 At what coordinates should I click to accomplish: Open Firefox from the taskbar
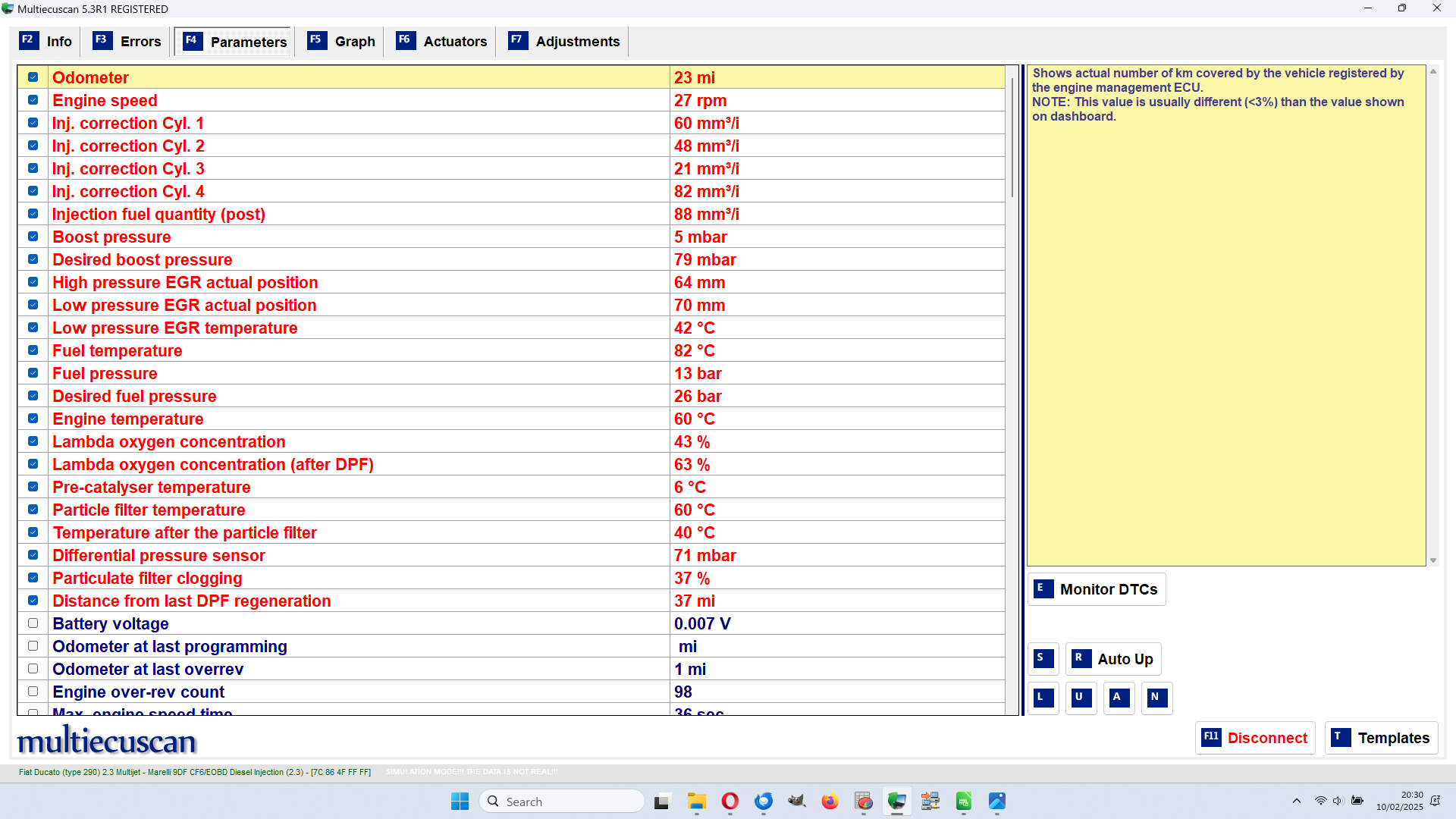830,802
